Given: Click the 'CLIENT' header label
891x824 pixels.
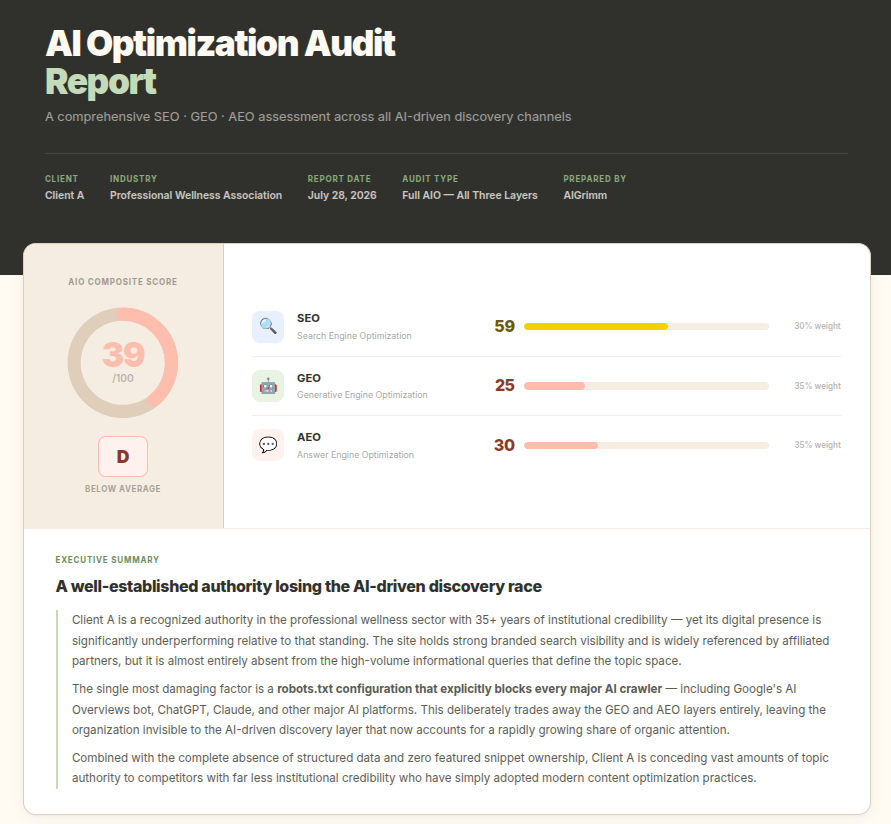Looking at the screenshot, I should coord(61,178).
